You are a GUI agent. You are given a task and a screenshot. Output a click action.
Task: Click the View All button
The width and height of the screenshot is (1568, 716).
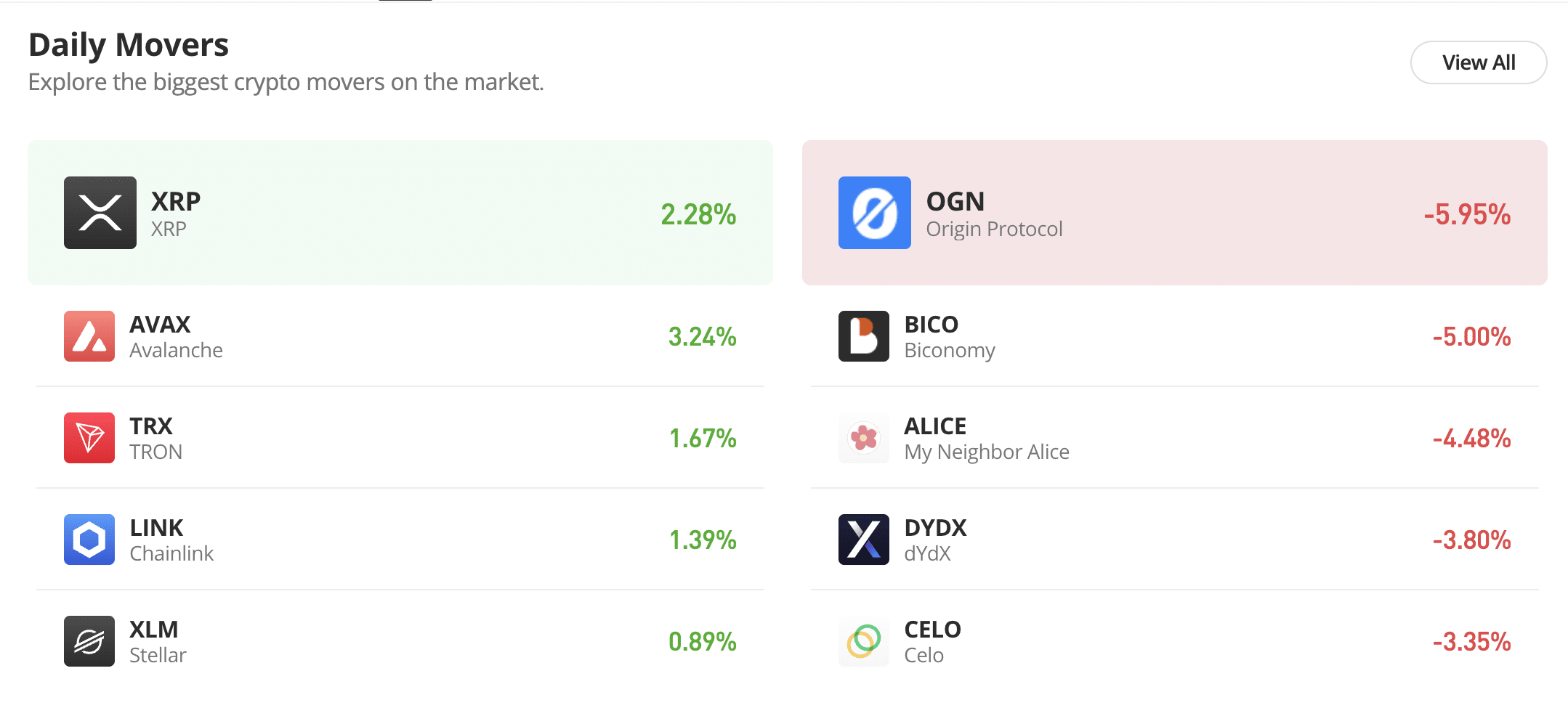[1479, 62]
